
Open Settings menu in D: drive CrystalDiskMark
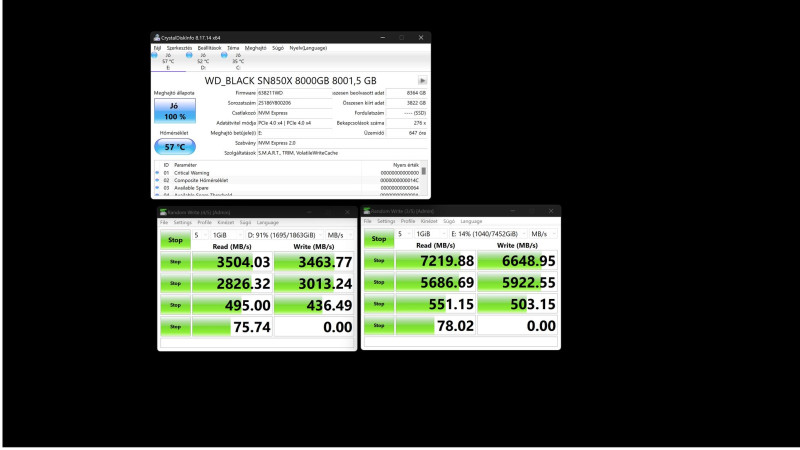pyautogui.click(x=183, y=223)
